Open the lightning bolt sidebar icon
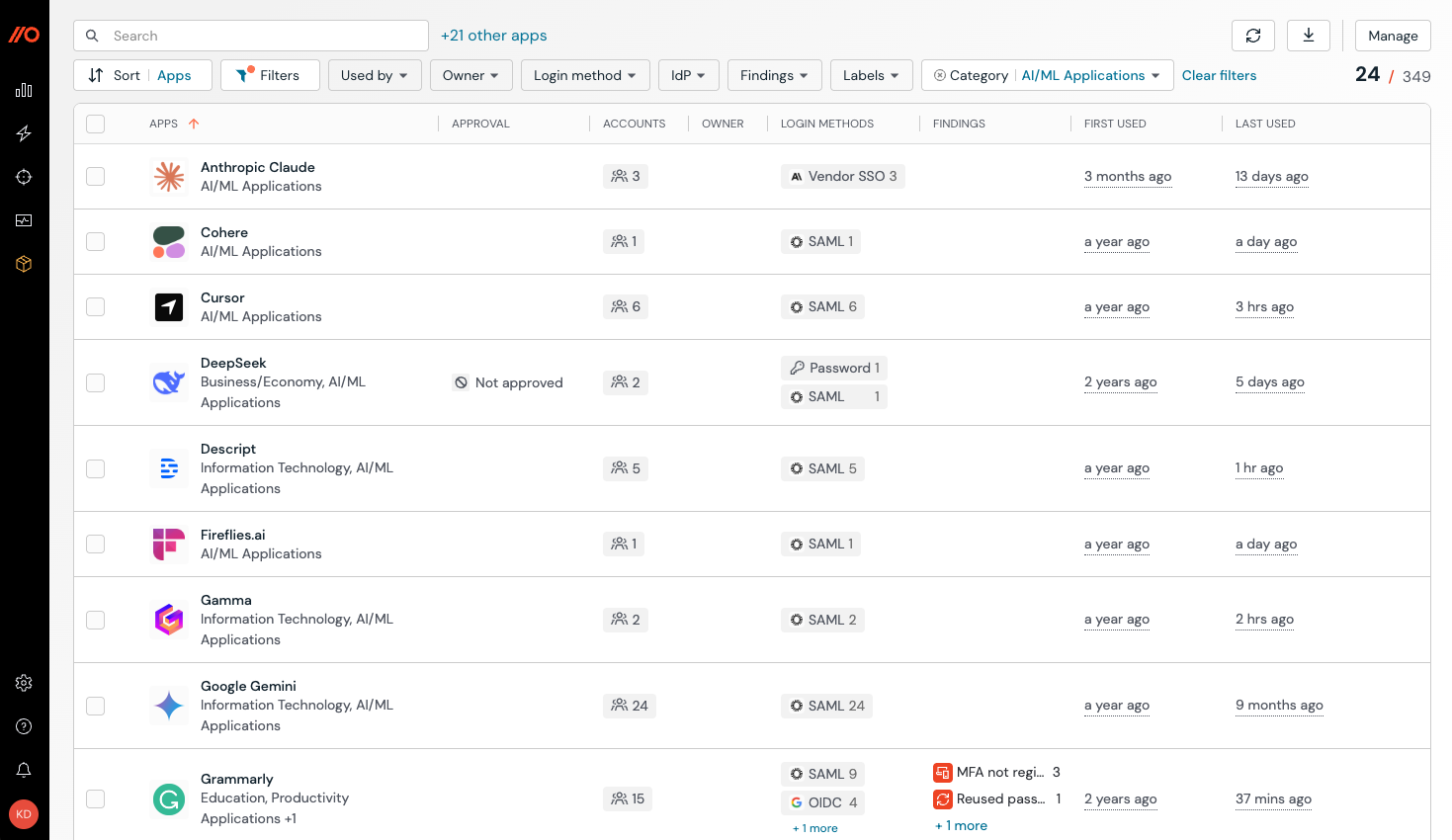This screenshot has height=840, width=1452. pos(24,133)
